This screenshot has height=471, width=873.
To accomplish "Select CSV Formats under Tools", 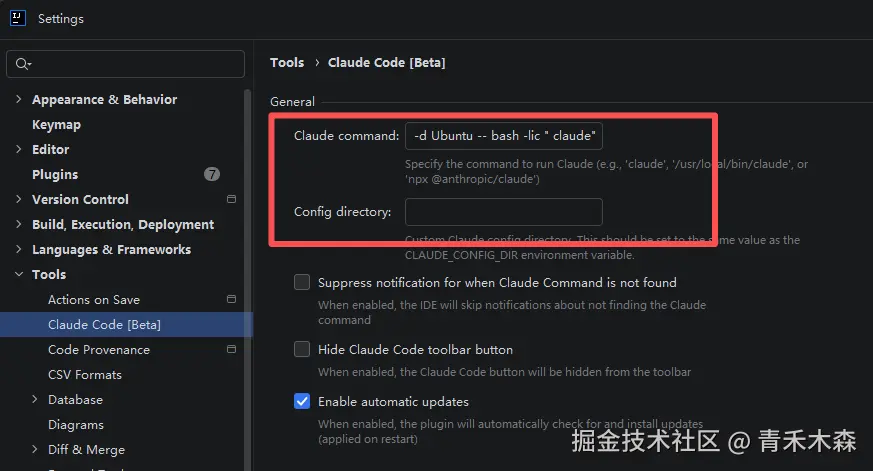I will click(x=85, y=375).
